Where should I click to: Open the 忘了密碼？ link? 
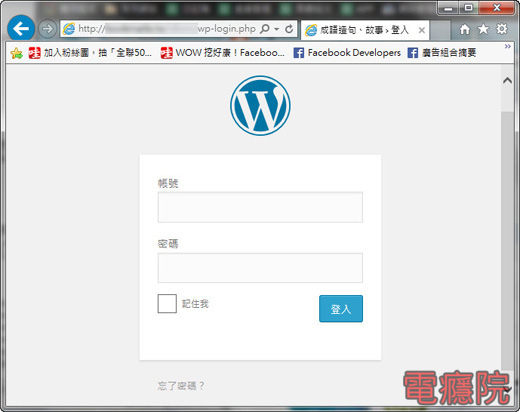point(181,386)
